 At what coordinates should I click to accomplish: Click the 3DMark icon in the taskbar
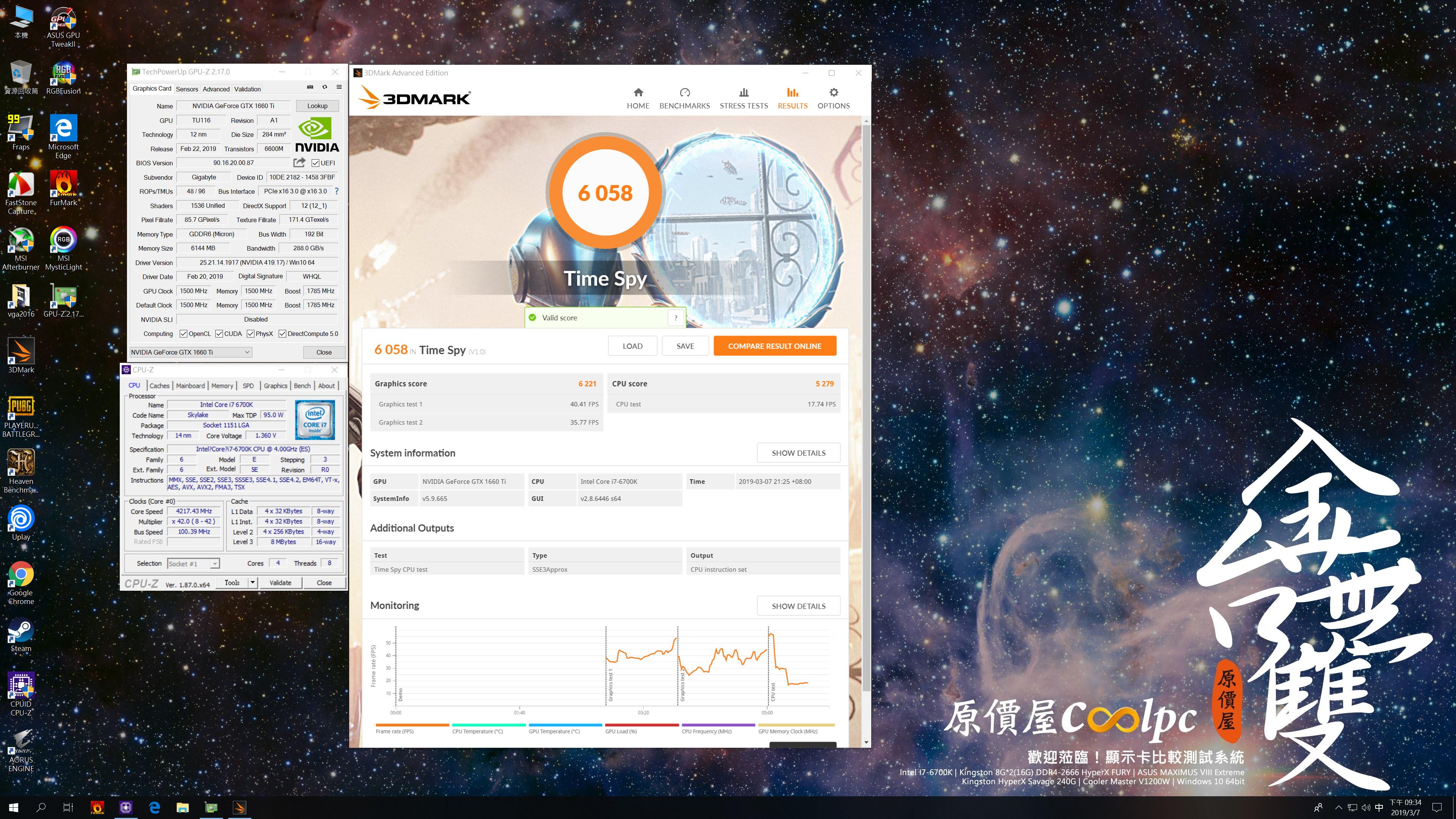(240, 808)
